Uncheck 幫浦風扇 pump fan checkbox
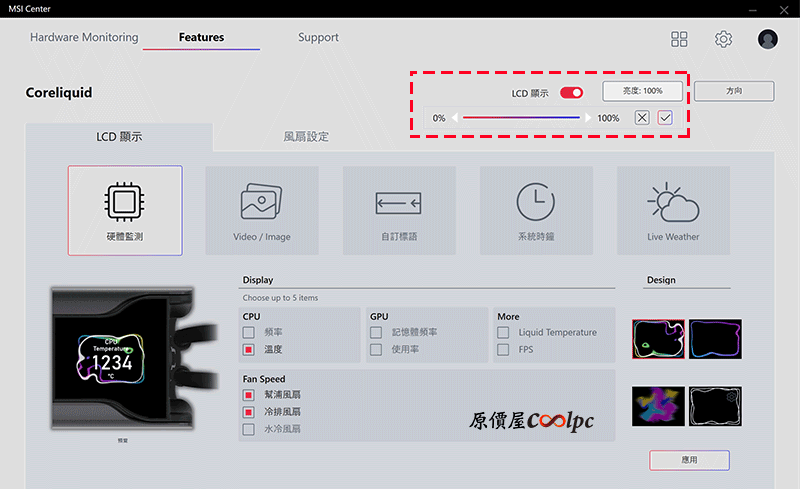The width and height of the screenshot is (800, 489). coord(248,395)
